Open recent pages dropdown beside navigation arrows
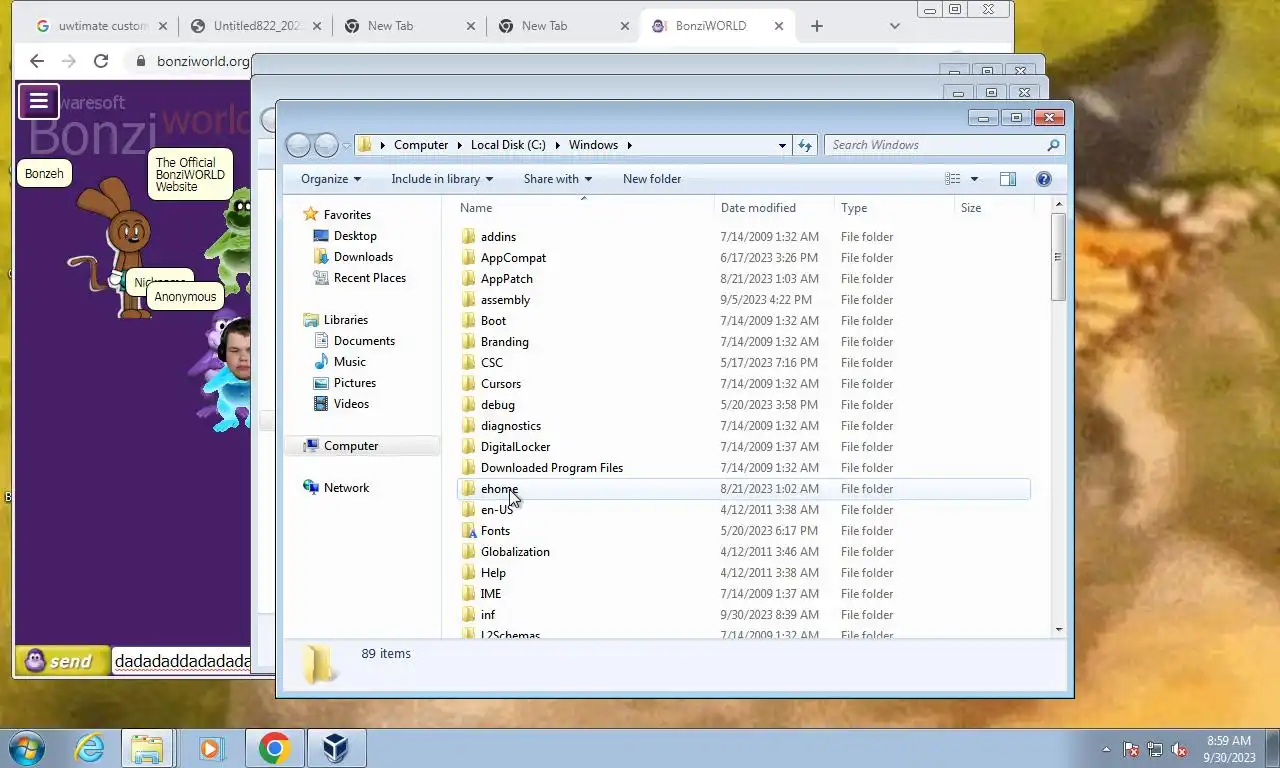Viewport: 1280px width, 768px height. point(347,145)
